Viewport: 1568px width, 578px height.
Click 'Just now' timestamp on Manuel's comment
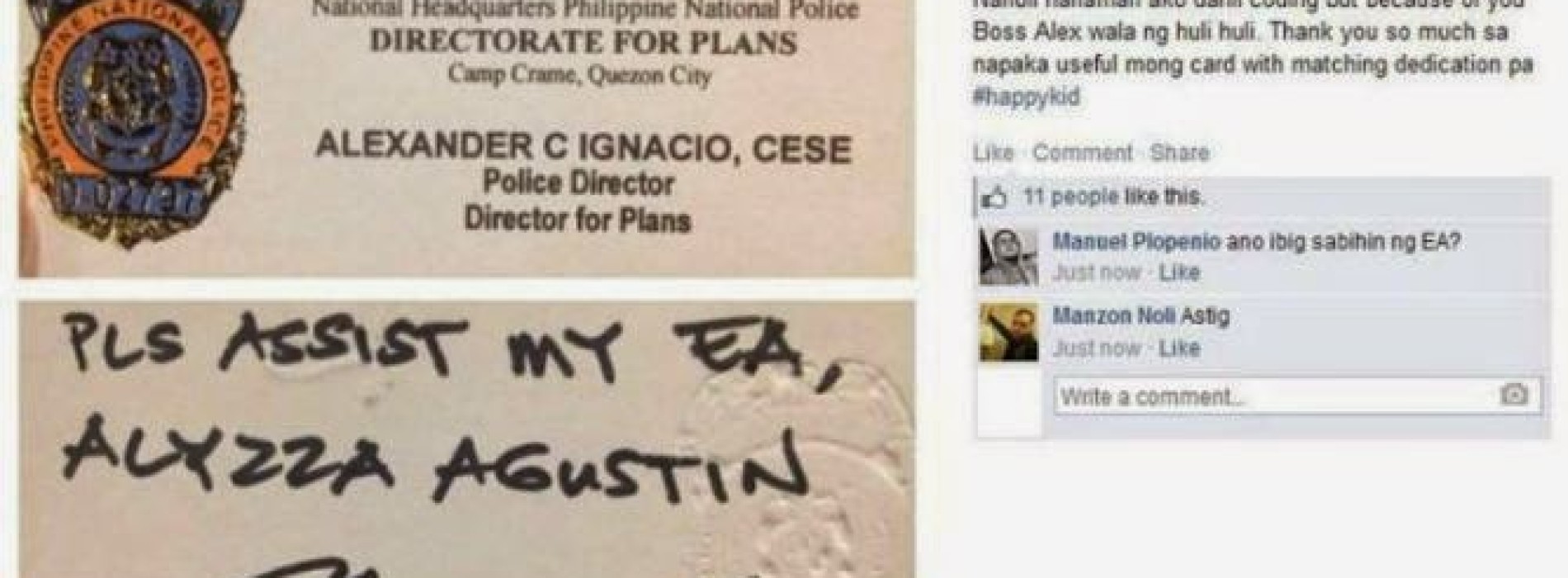[1097, 272]
